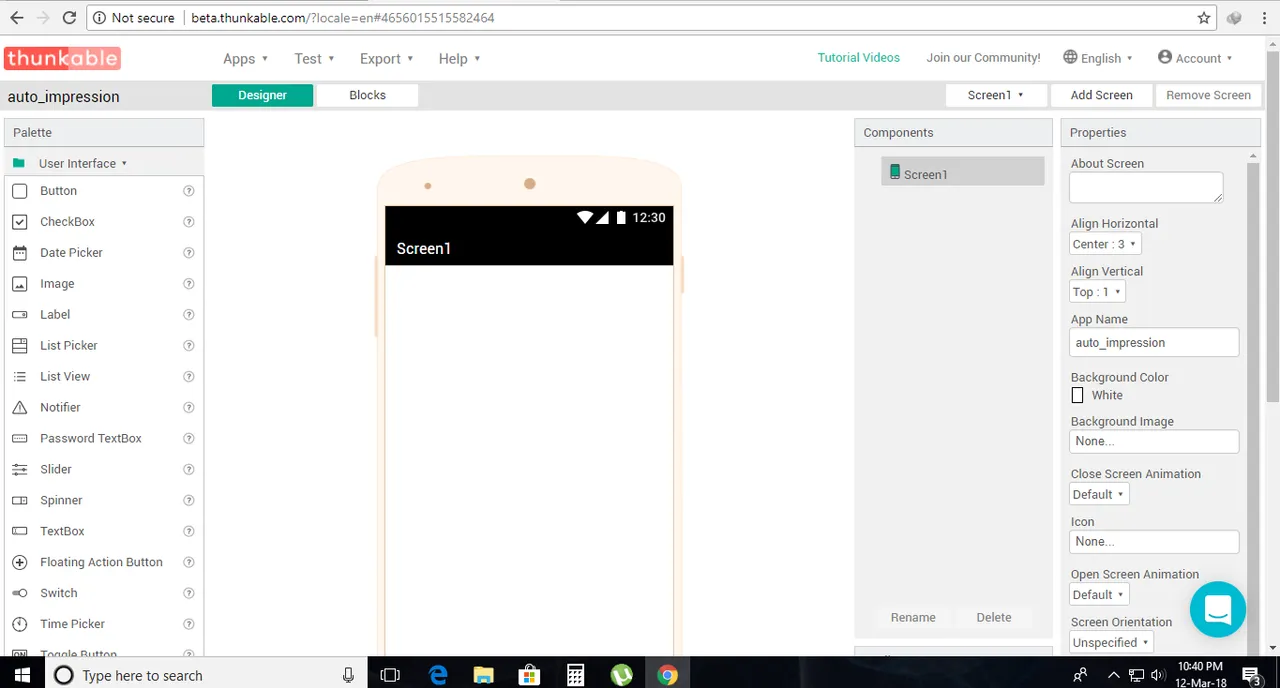The height and width of the screenshot is (688, 1280).
Task: Open help for the Slider component
Action: tap(189, 470)
